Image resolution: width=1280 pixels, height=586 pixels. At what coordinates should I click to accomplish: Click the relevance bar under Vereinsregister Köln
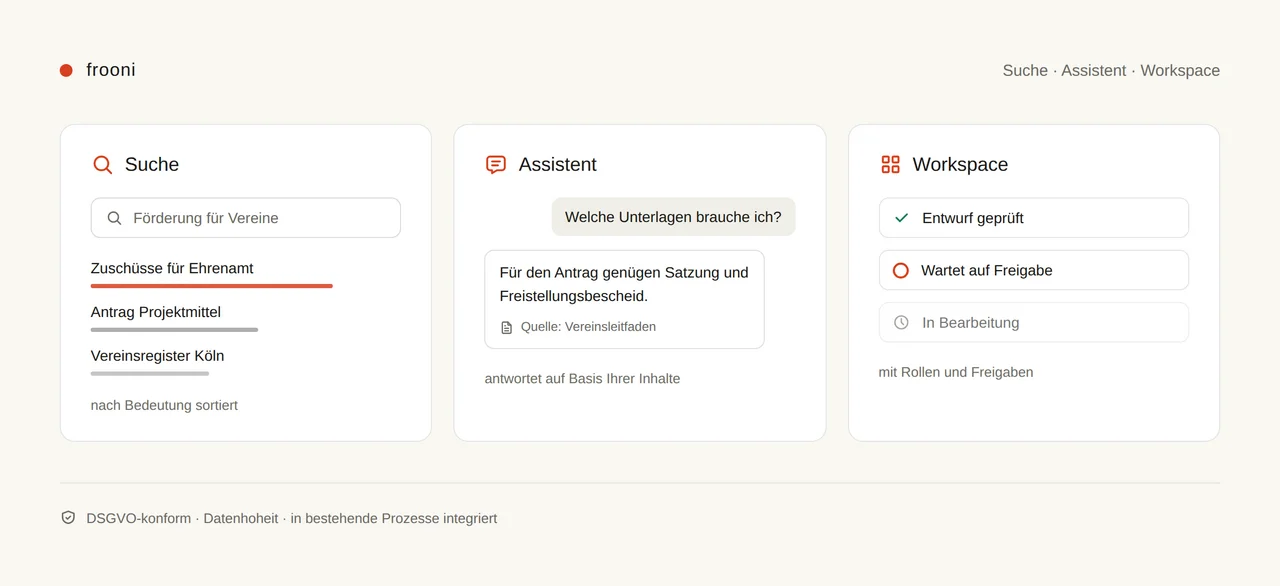(150, 374)
